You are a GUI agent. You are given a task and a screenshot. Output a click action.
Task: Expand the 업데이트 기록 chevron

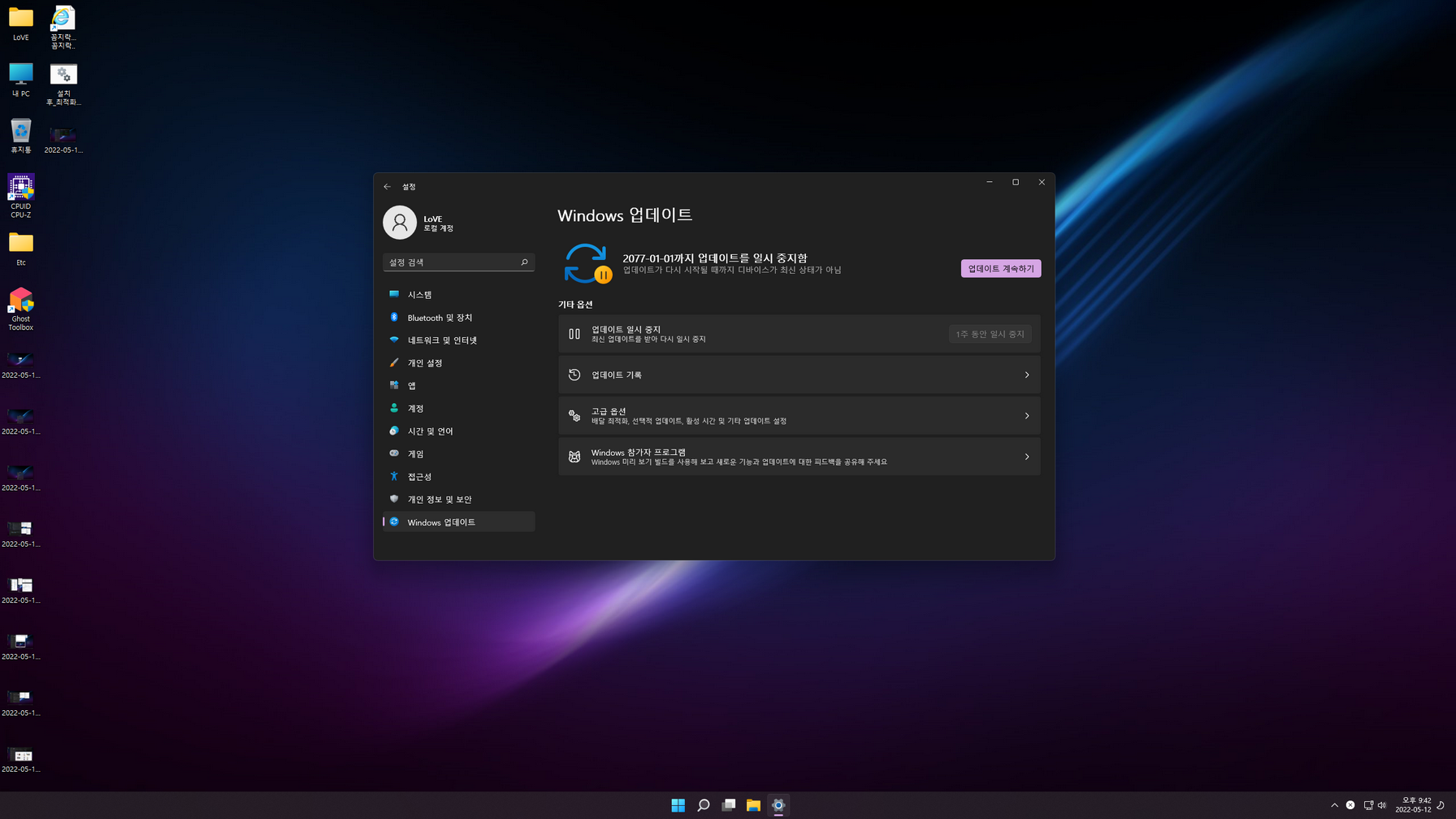point(1027,375)
